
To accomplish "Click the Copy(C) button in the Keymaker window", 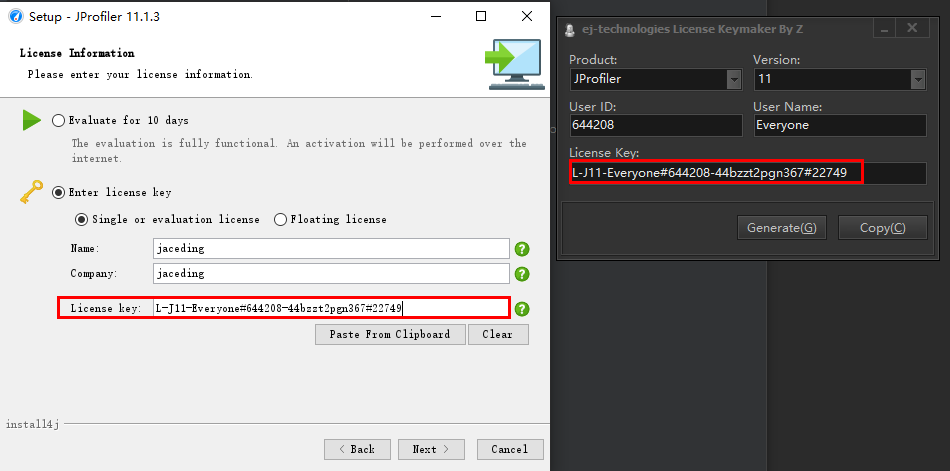I will tap(883, 228).
